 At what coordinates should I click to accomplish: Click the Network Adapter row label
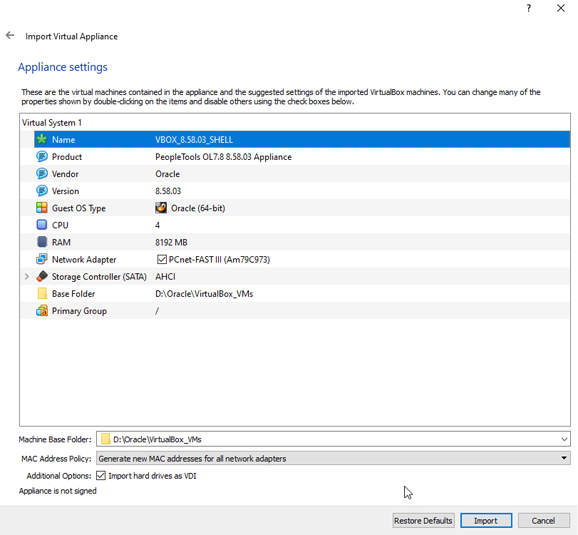pos(84,260)
